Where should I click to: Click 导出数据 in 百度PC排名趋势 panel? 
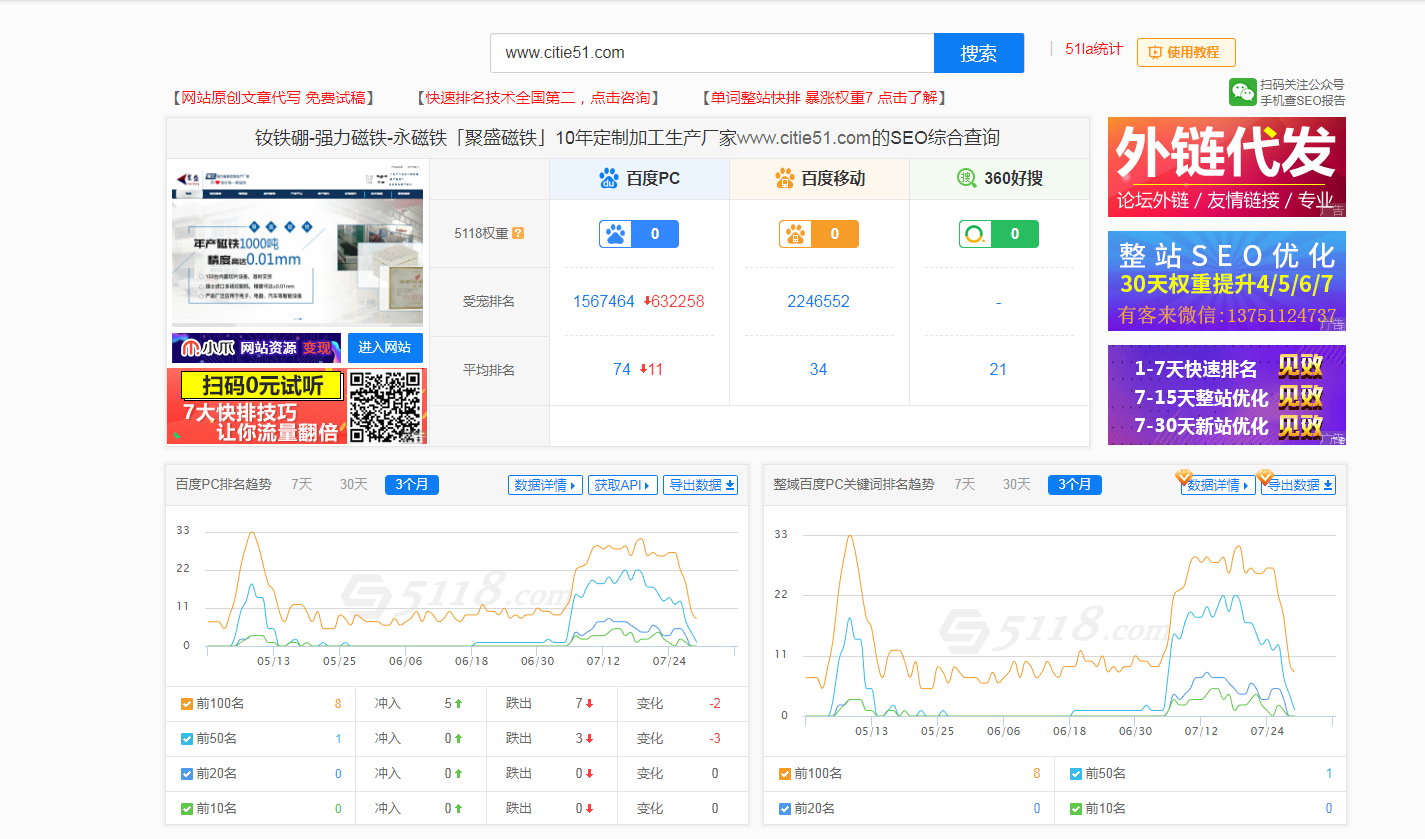[x=701, y=485]
